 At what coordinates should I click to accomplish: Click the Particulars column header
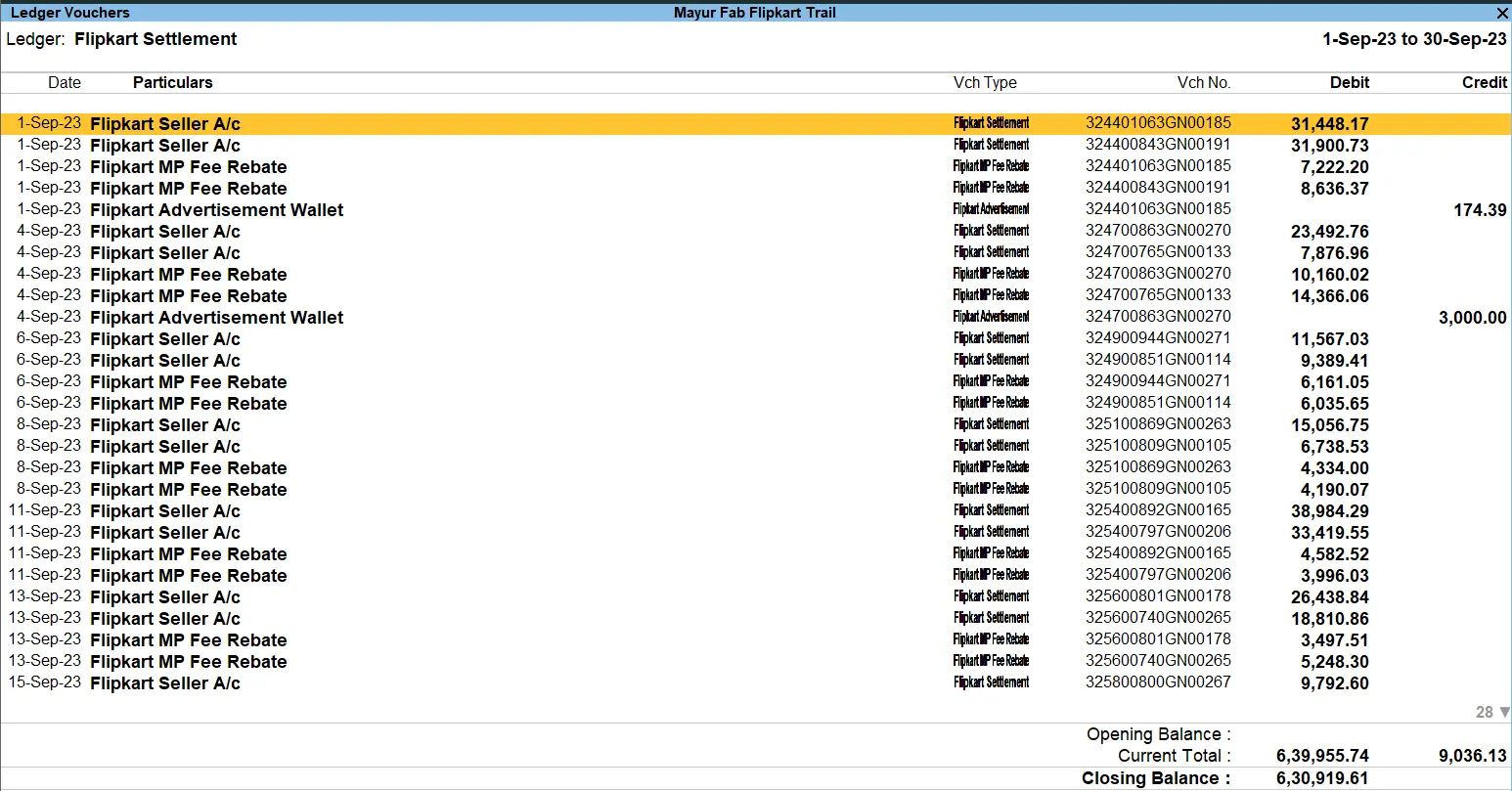coord(172,83)
